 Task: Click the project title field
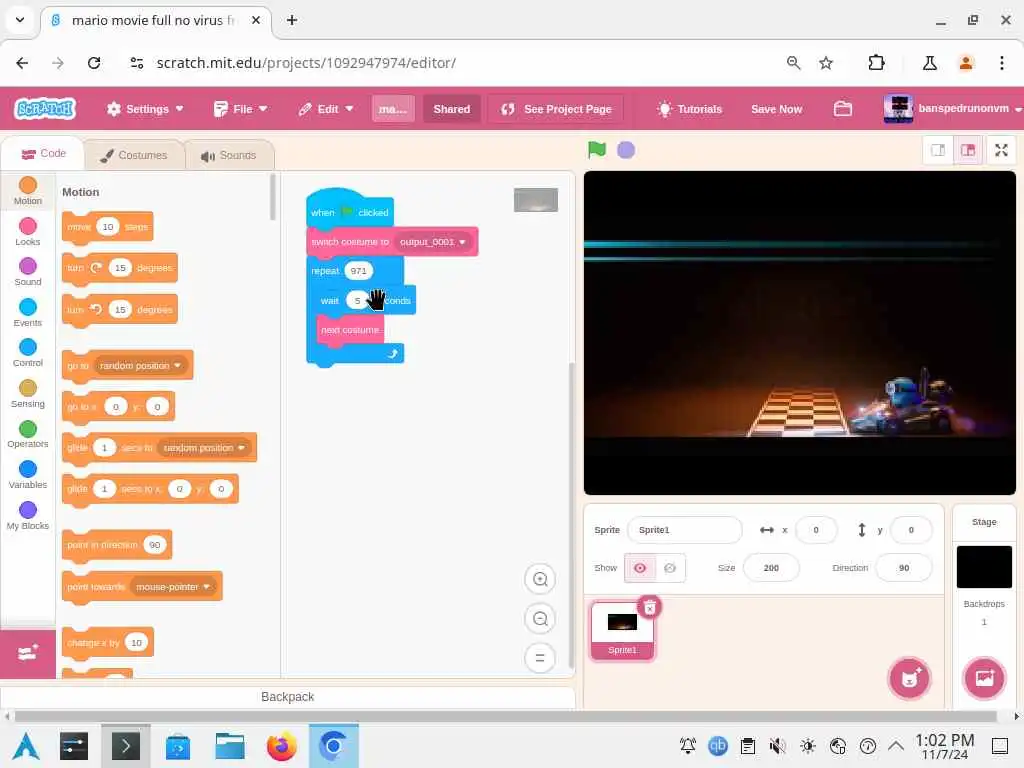tap(392, 109)
